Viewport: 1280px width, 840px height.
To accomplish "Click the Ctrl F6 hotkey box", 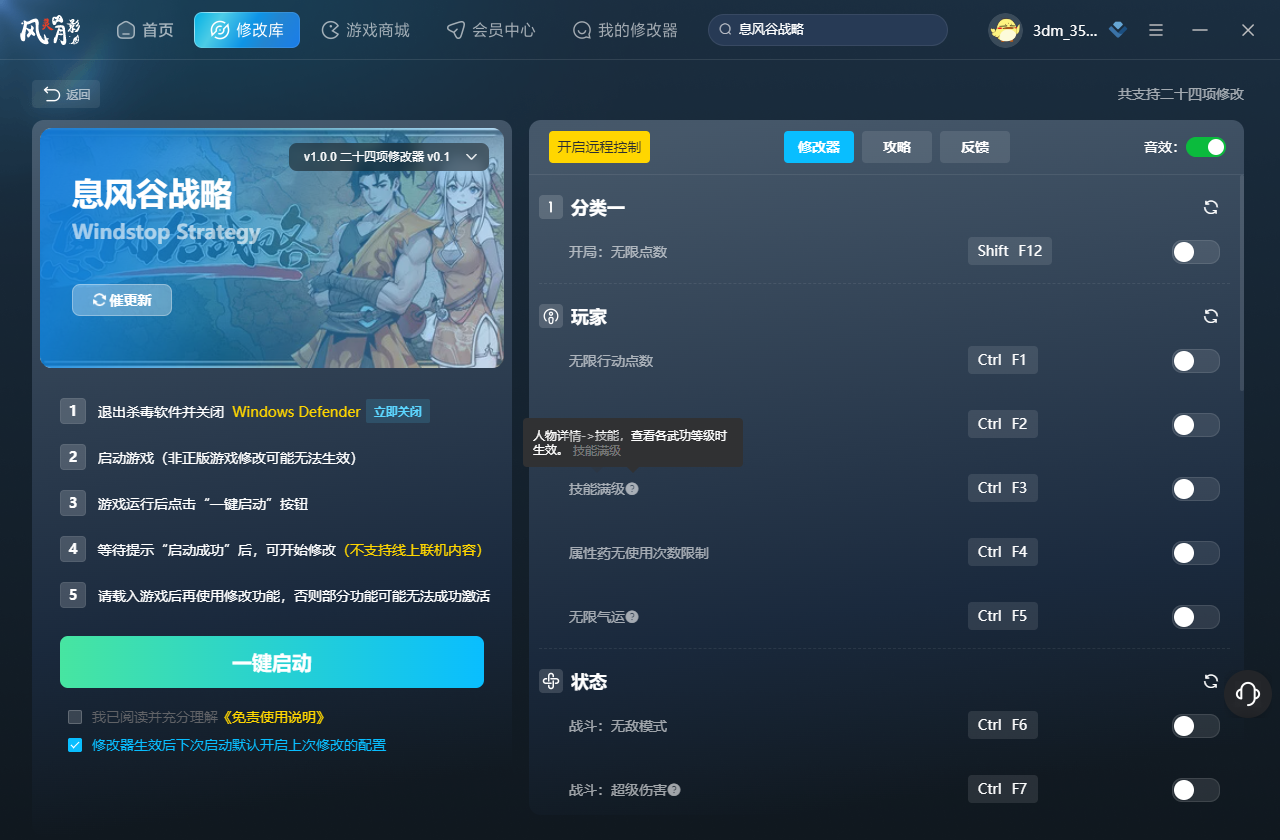I will tap(1003, 725).
